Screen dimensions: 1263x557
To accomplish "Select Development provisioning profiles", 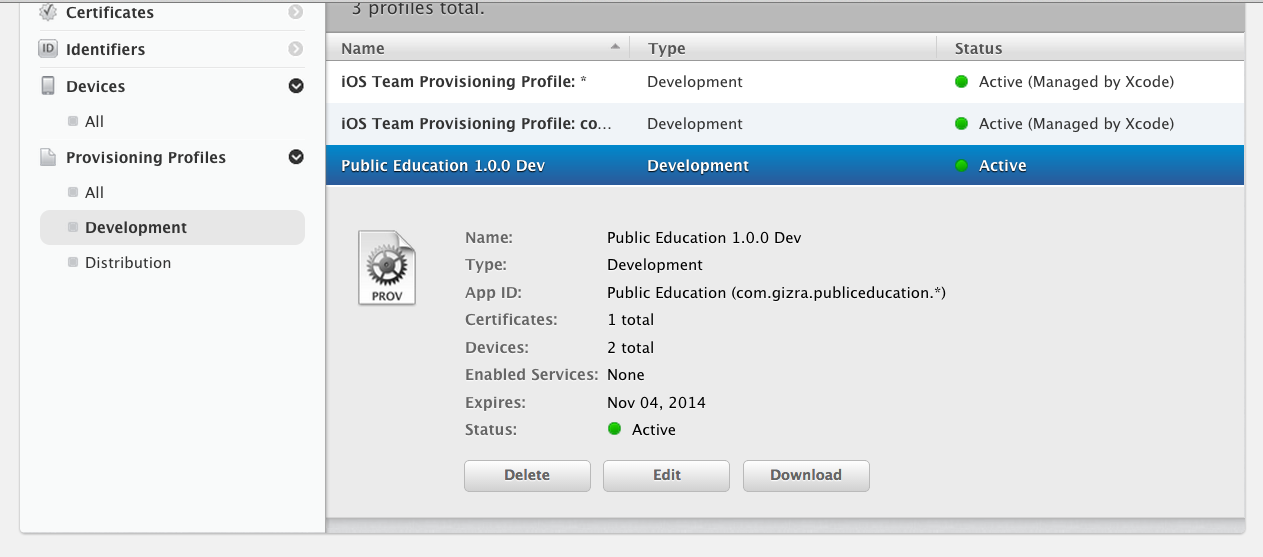I will click(x=172, y=228).
